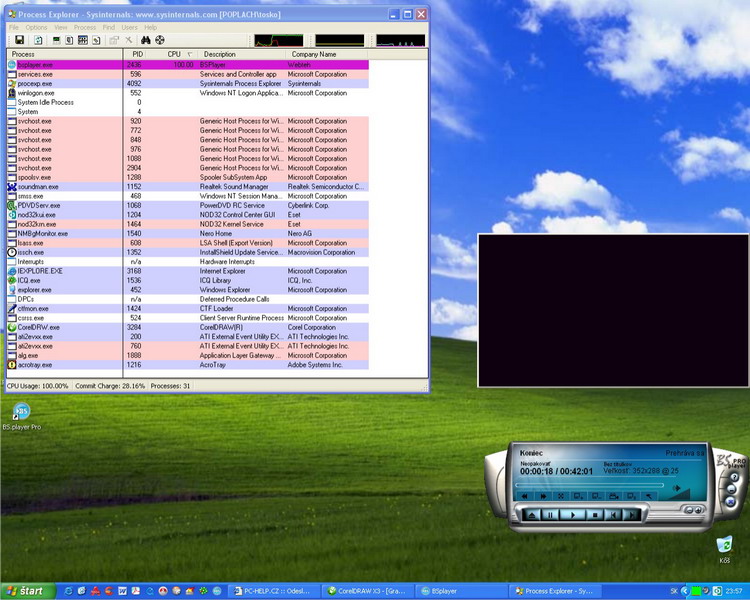Image resolution: width=750 pixels, height=600 pixels.
Task: Open BS.player Pro desktop shortcut icon
Action: [20, 412]
